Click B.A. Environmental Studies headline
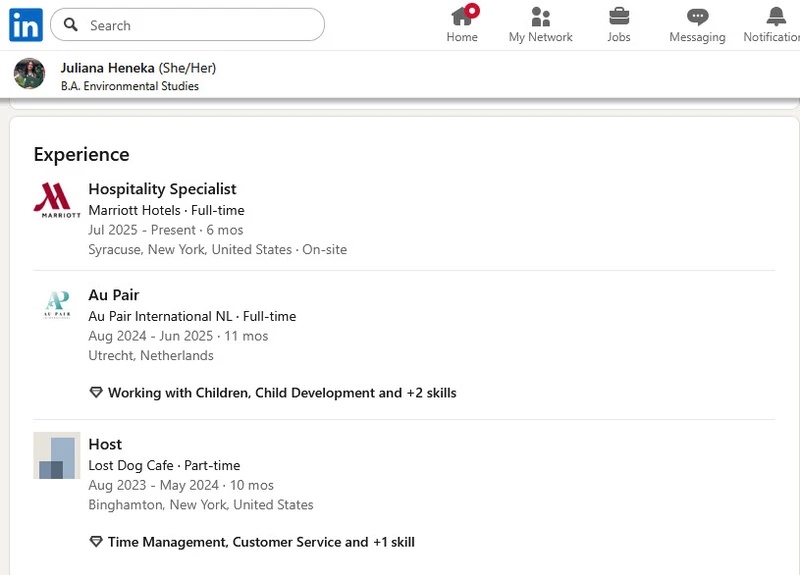800x575 pixels. tap(130, 86)
